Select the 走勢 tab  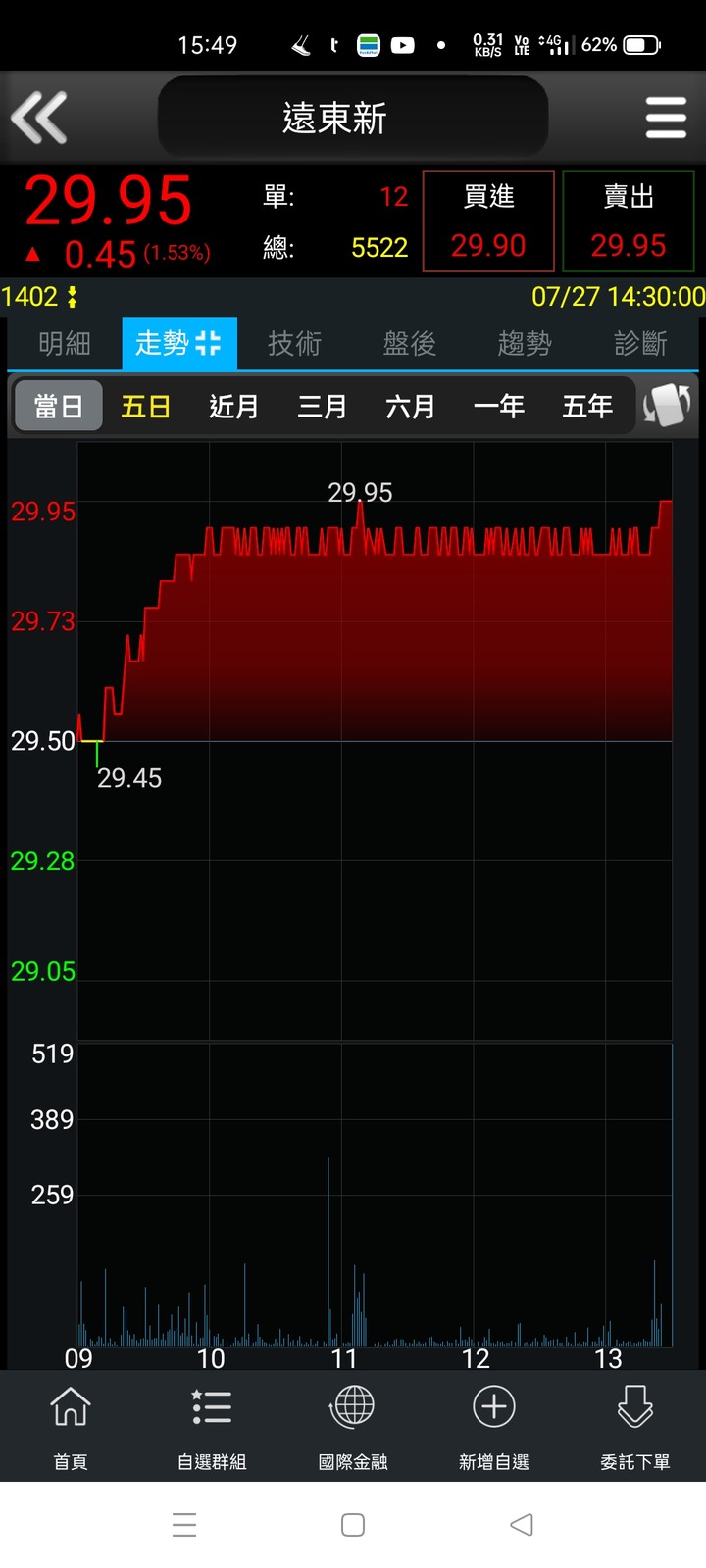pos(179,344)
